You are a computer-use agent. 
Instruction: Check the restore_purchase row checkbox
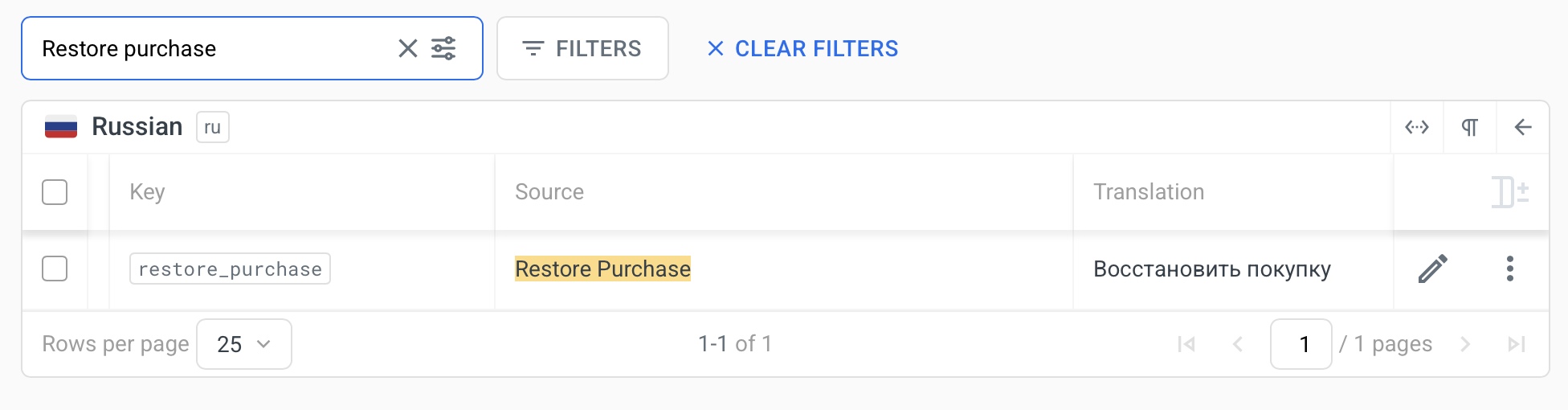[x=55, y=269]
